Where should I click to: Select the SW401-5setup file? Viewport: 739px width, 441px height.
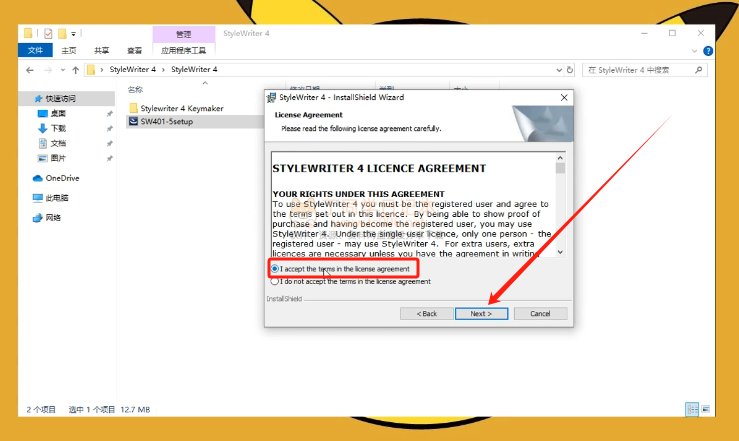(x=166, y=122)
